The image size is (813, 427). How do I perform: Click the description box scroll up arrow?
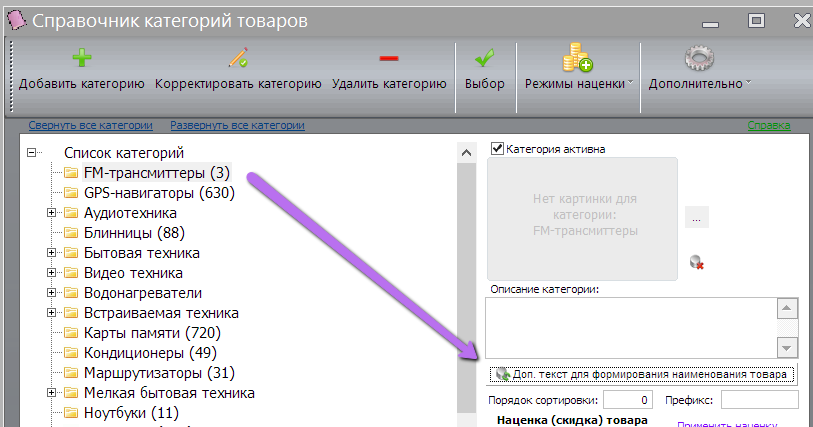click(787, 308)
